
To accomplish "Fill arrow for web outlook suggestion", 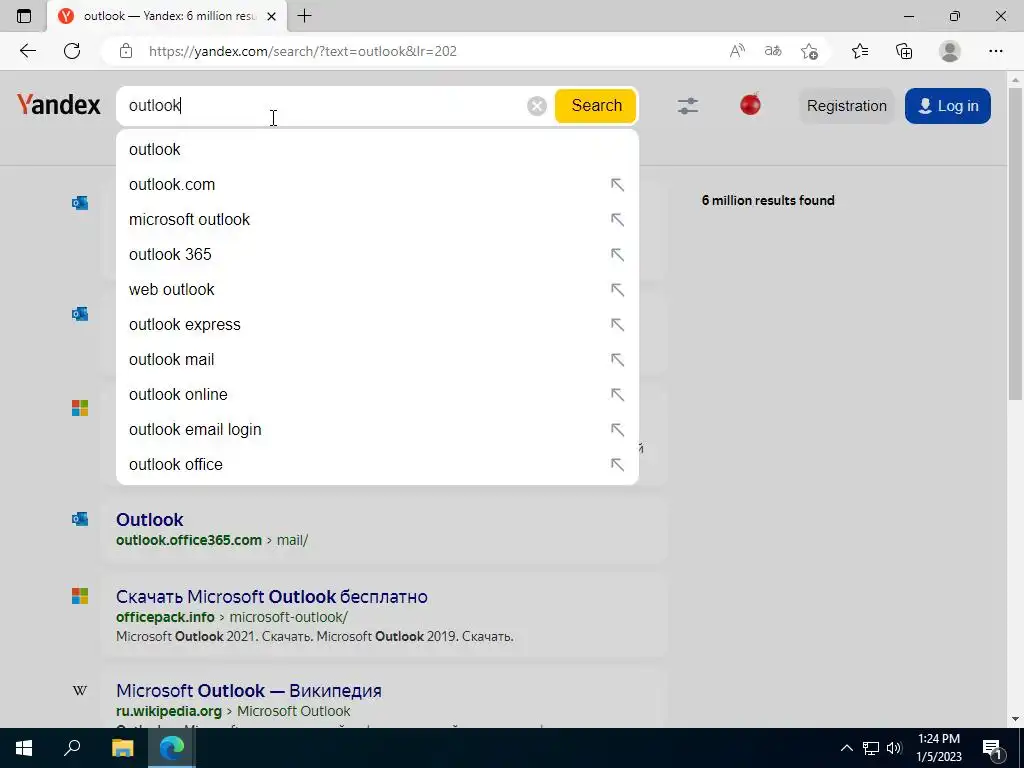I will 617,289.
